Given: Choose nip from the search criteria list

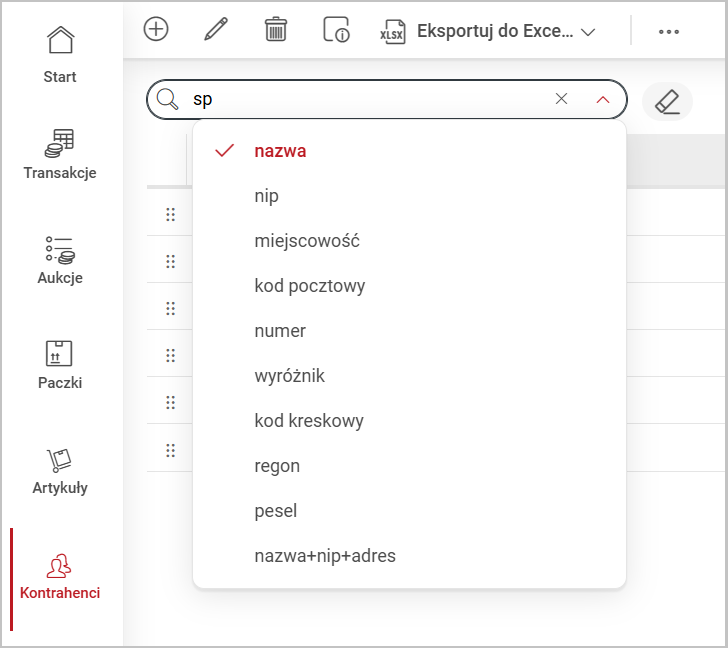Looking at the screenshot, I should pos(266,196).
